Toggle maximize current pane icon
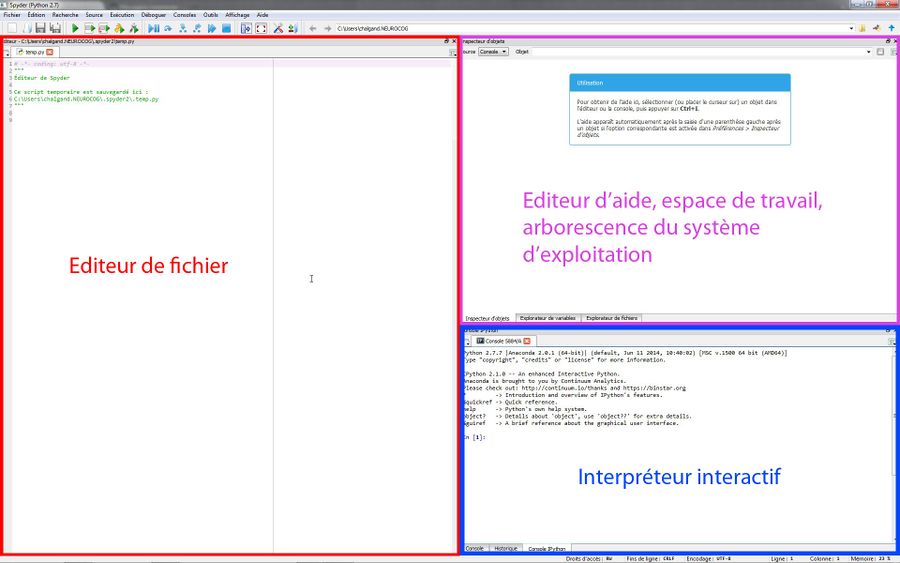This screenshot has height=563, width=900. pos(246,29)
